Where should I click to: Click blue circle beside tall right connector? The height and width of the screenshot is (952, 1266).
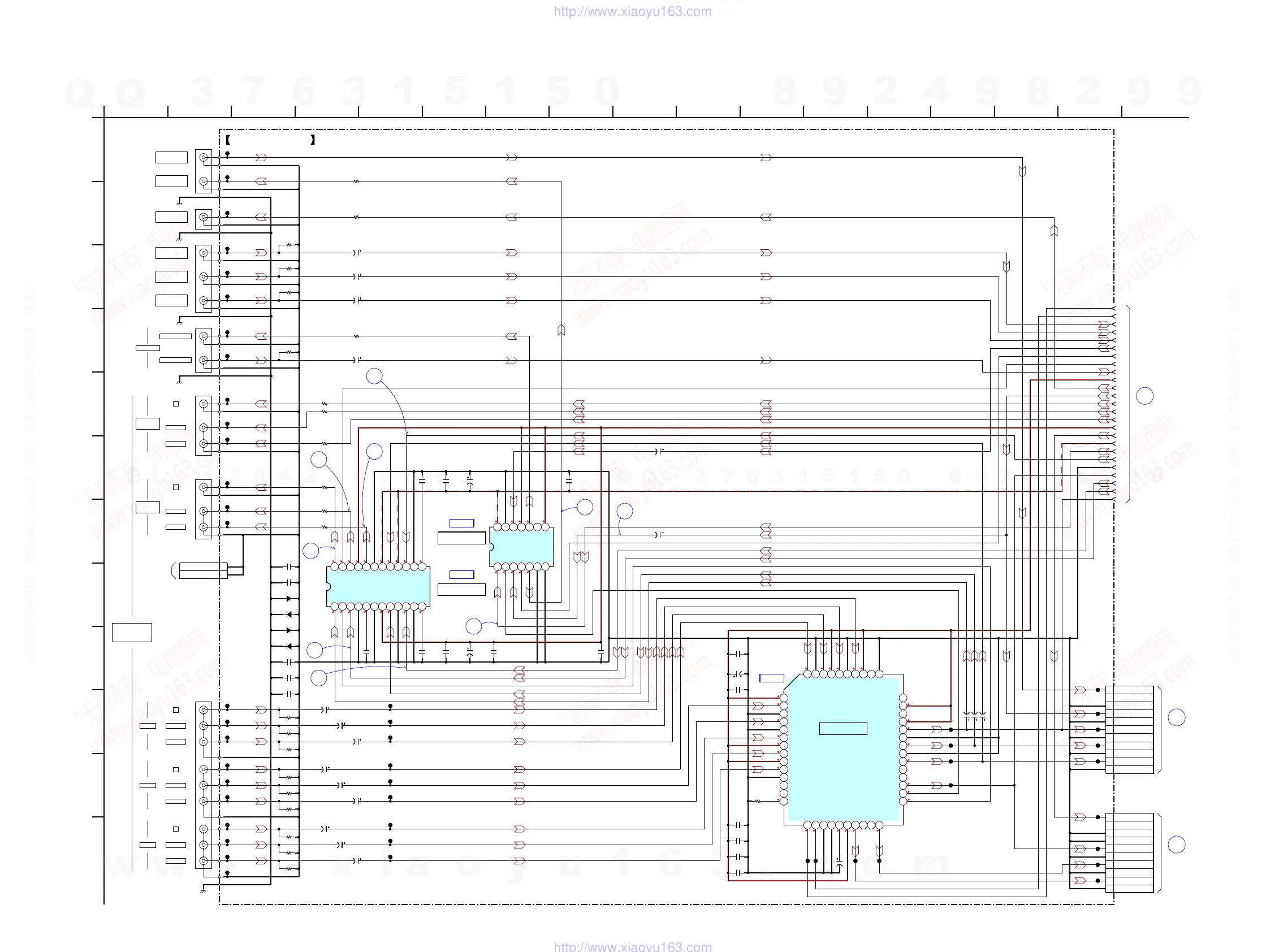[1144, 396]
